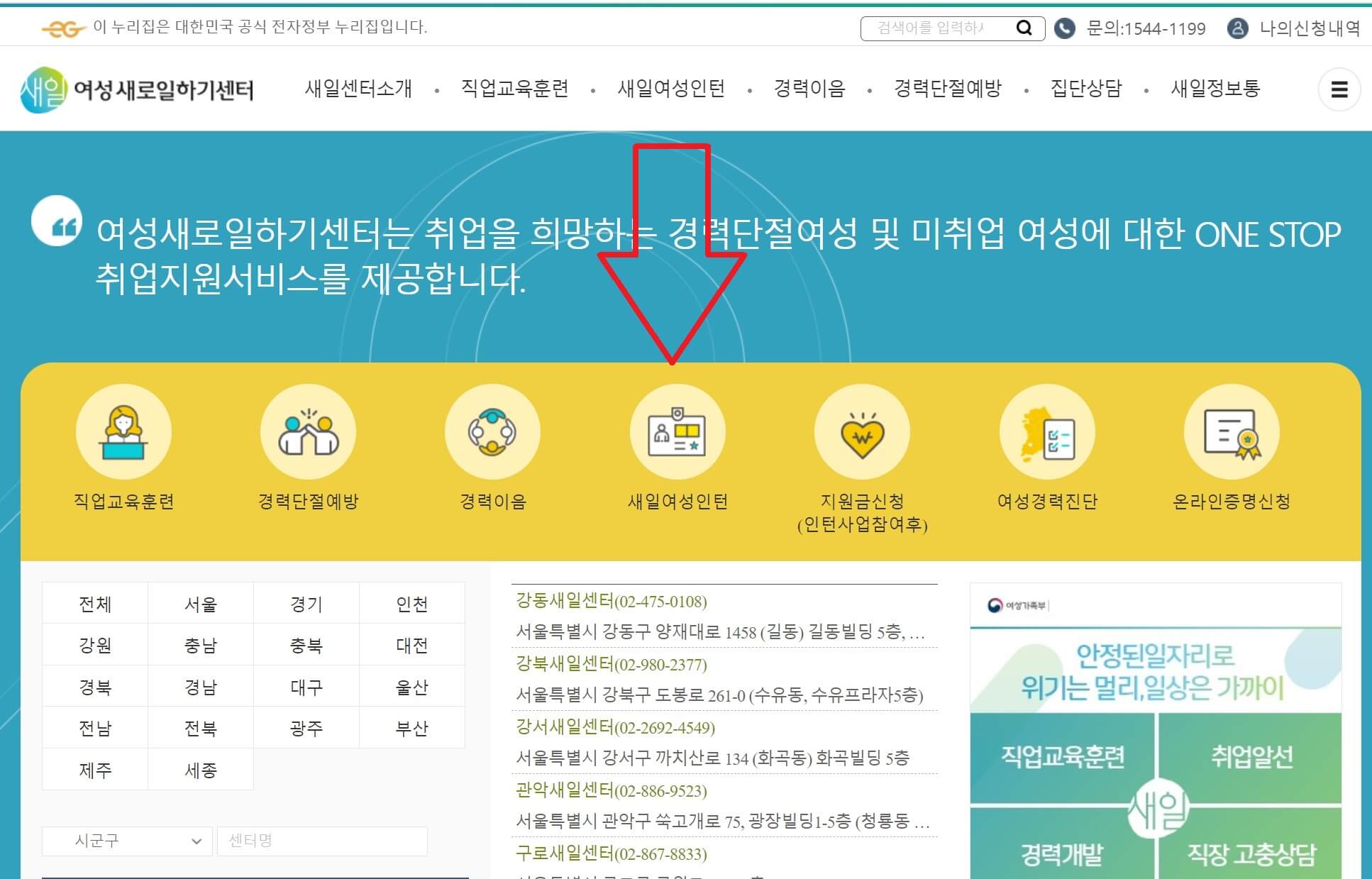Select the 전체 region filter
This screenshot has height=879, width=1372.
click(x=95, y=603)
